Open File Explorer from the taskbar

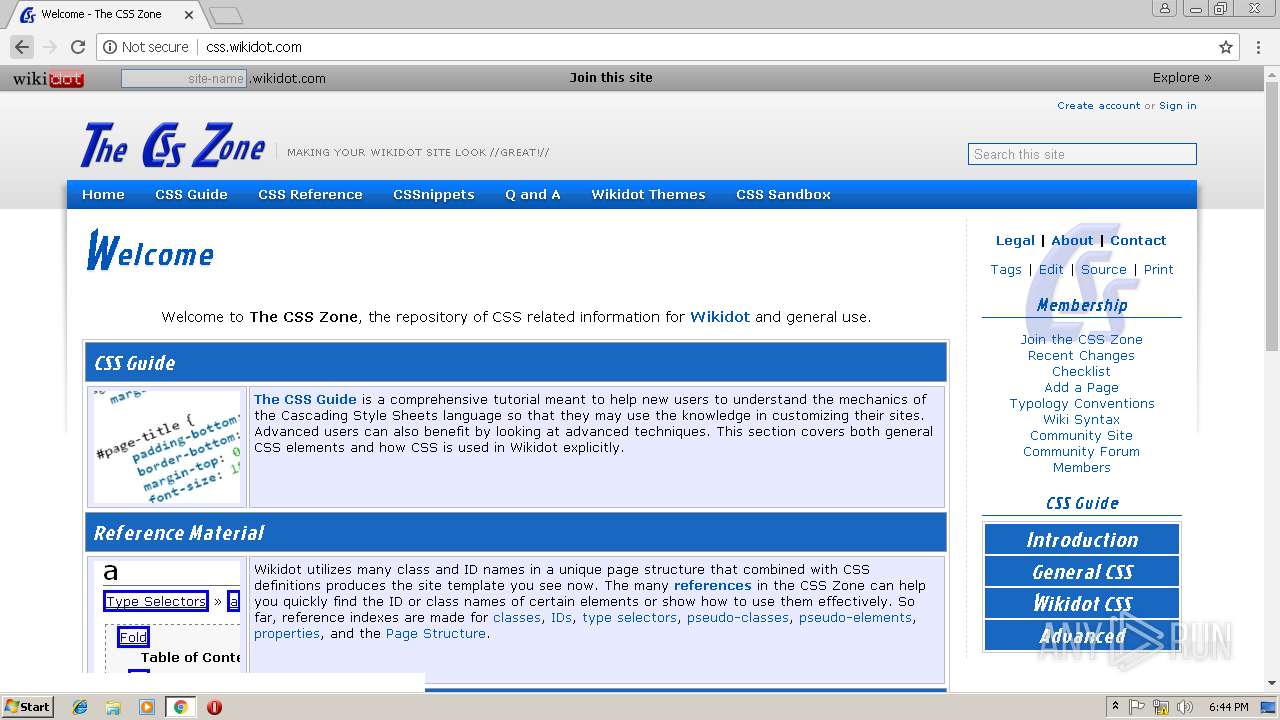pos(113,707)
